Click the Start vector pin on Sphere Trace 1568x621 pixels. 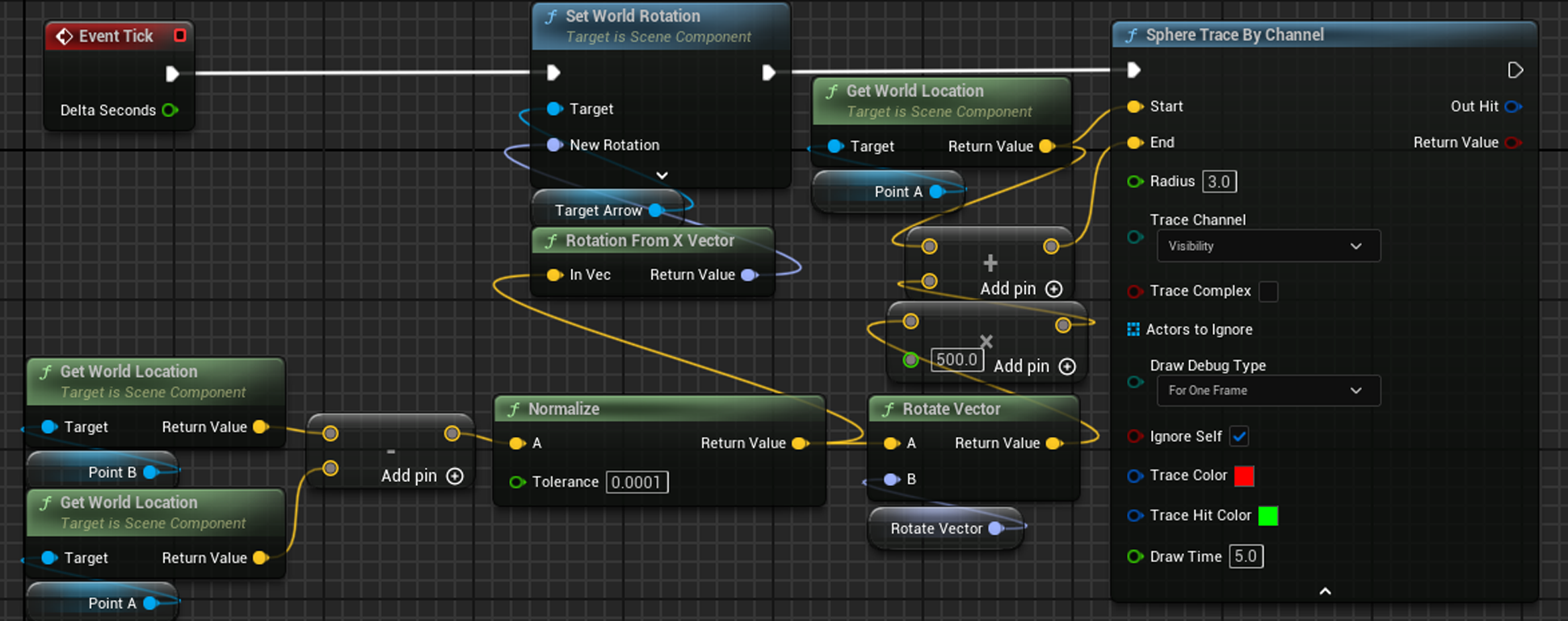(1135, 106)
